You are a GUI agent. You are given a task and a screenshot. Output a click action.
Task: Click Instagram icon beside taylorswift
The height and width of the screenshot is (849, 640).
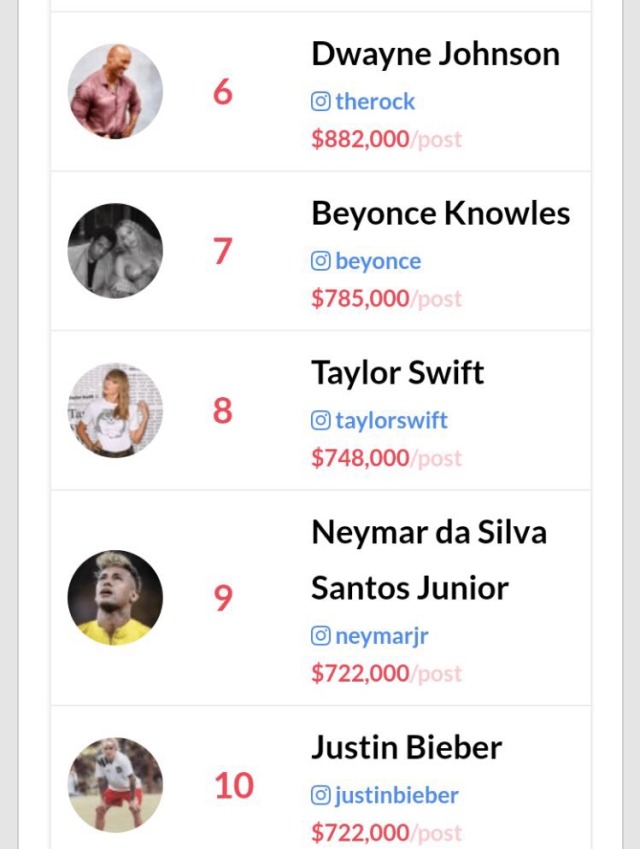[x=321, y=420]
